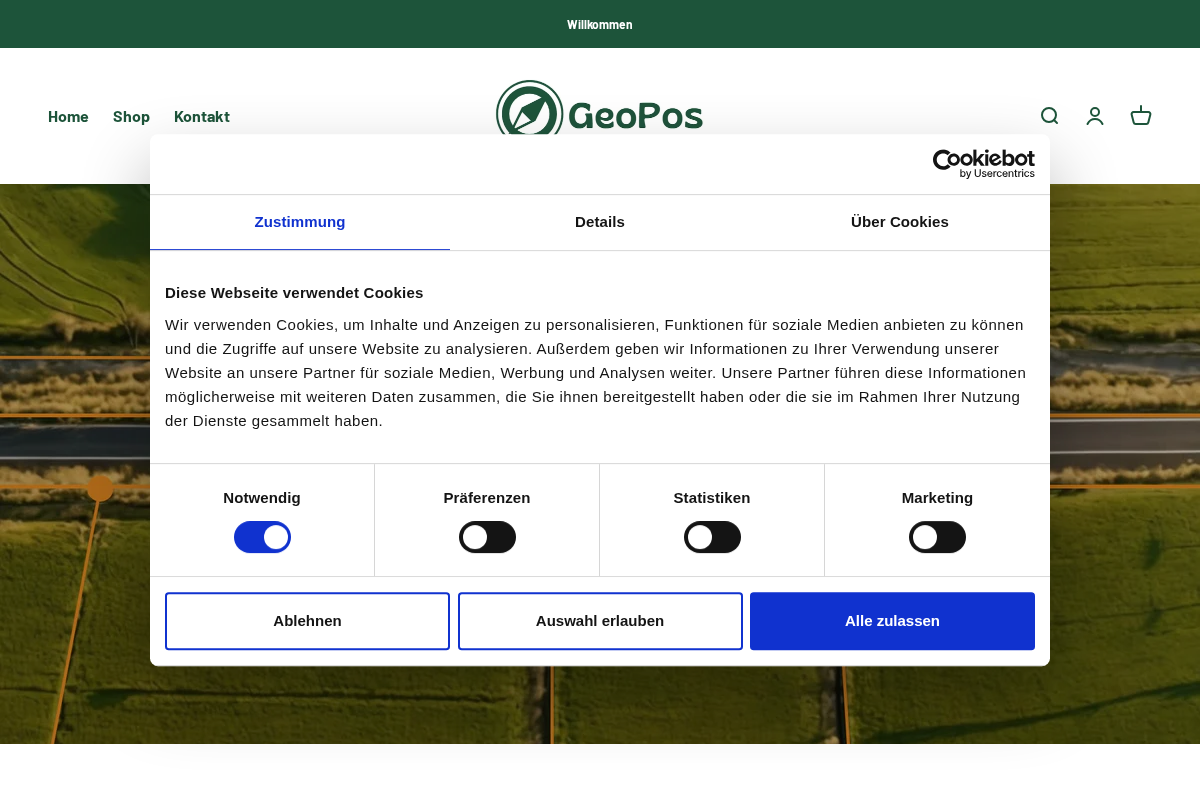Click the Cookiebot by Usercentrics logo
The width and height of the screenshot is (1200, 800).
[984, 164]
